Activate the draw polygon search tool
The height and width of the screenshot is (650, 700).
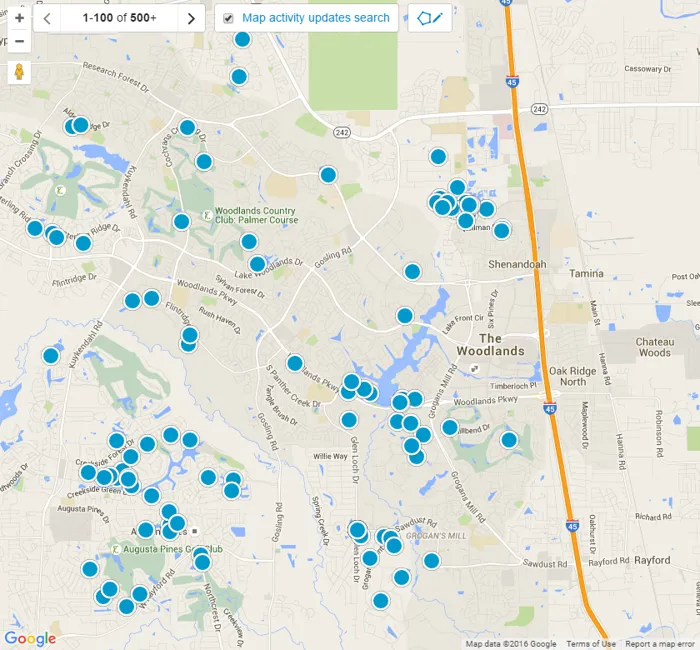(x=429, y=18)
